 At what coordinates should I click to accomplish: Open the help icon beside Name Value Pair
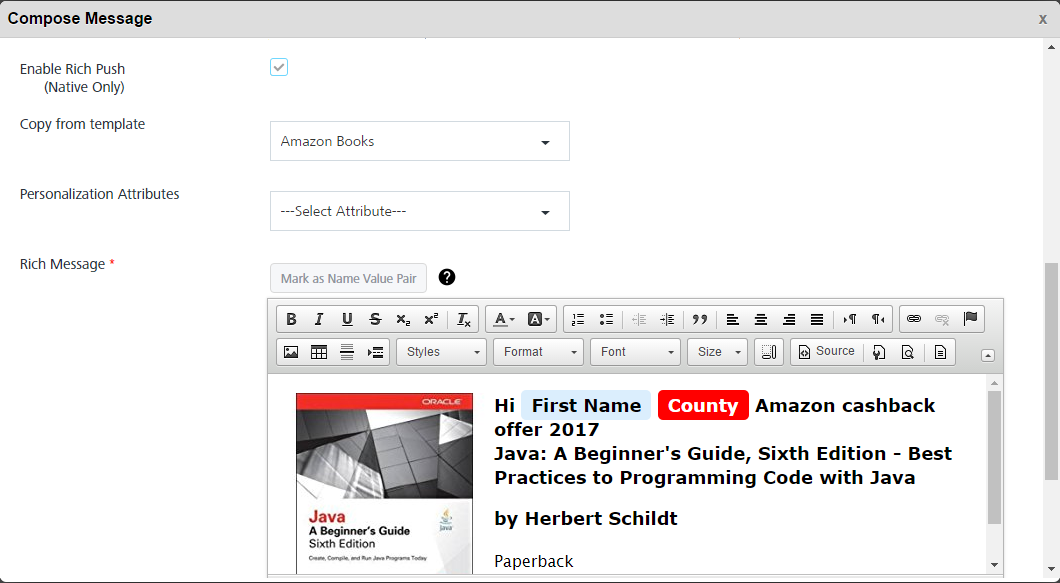tap(447, 277)
